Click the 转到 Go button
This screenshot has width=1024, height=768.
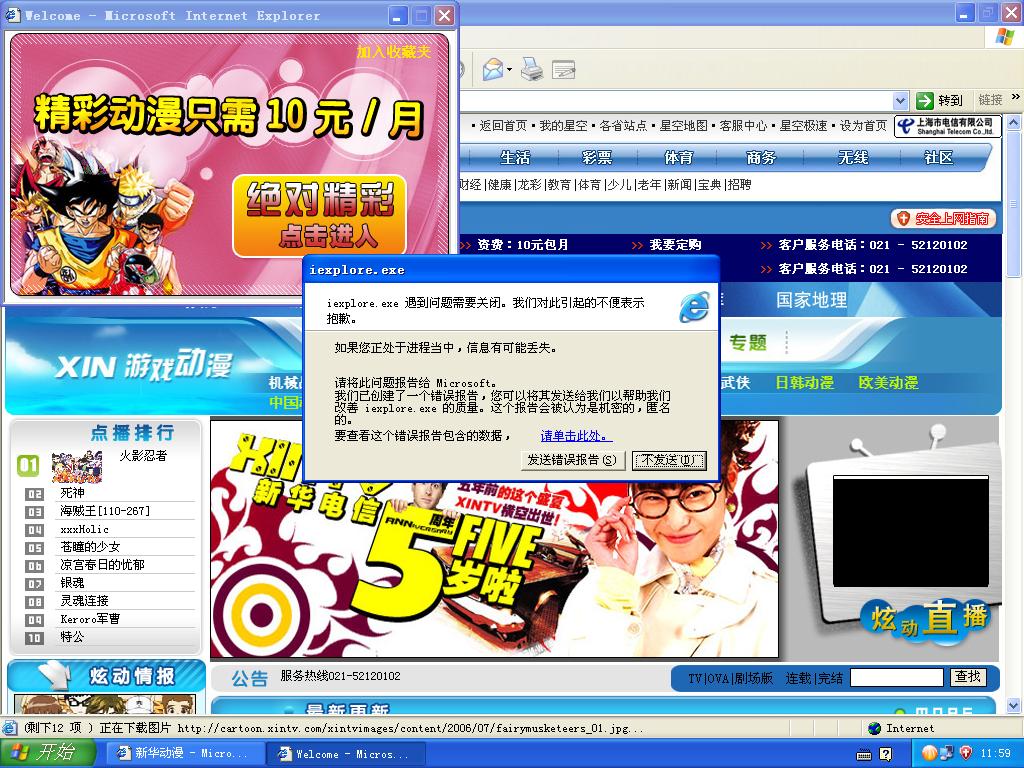[x=940, y=101]
